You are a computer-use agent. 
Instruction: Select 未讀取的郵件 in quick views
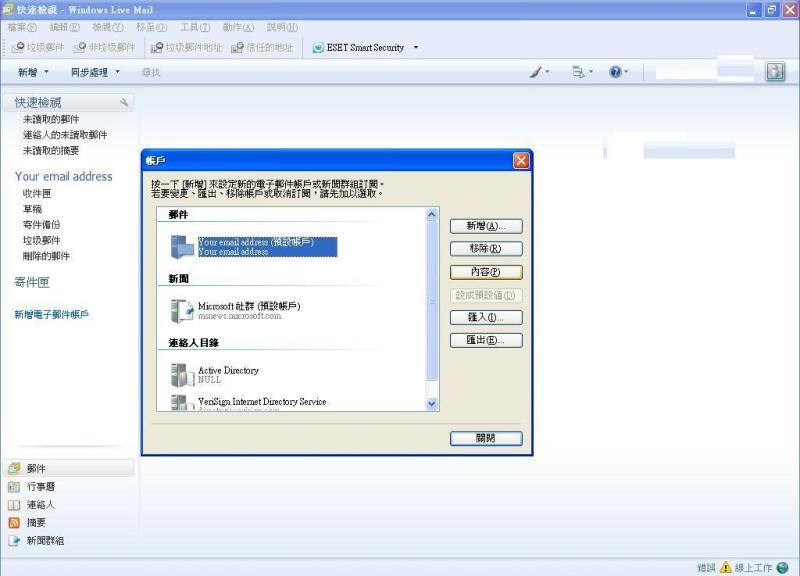51,119
